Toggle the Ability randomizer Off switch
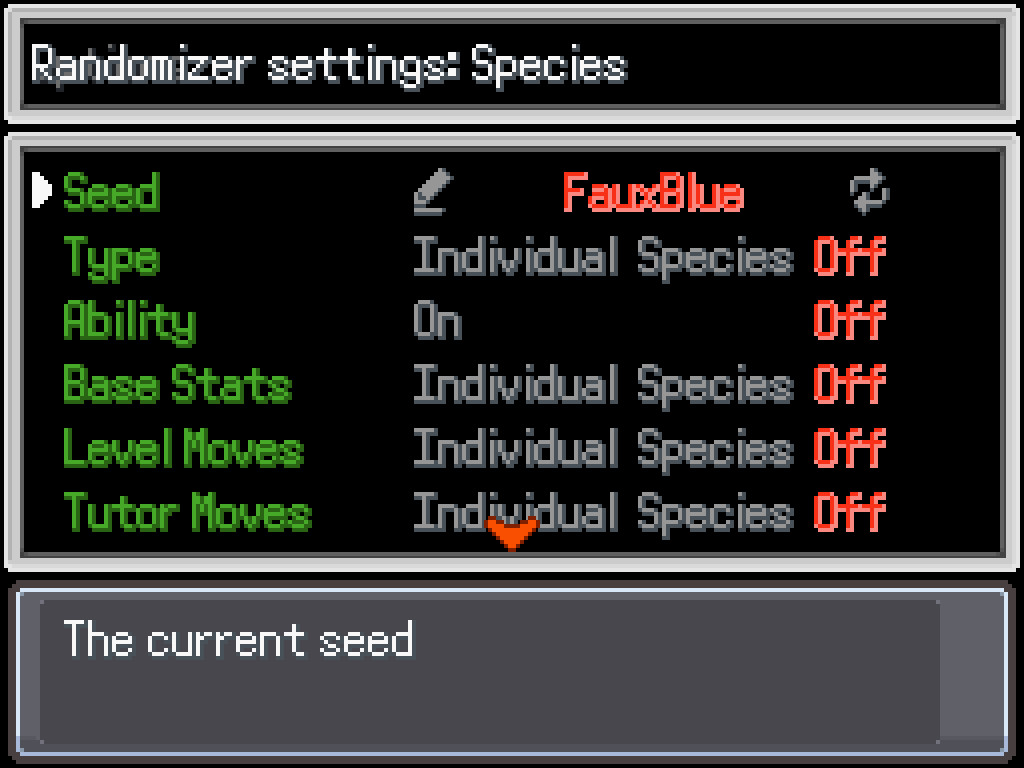 tap(849, 321)
